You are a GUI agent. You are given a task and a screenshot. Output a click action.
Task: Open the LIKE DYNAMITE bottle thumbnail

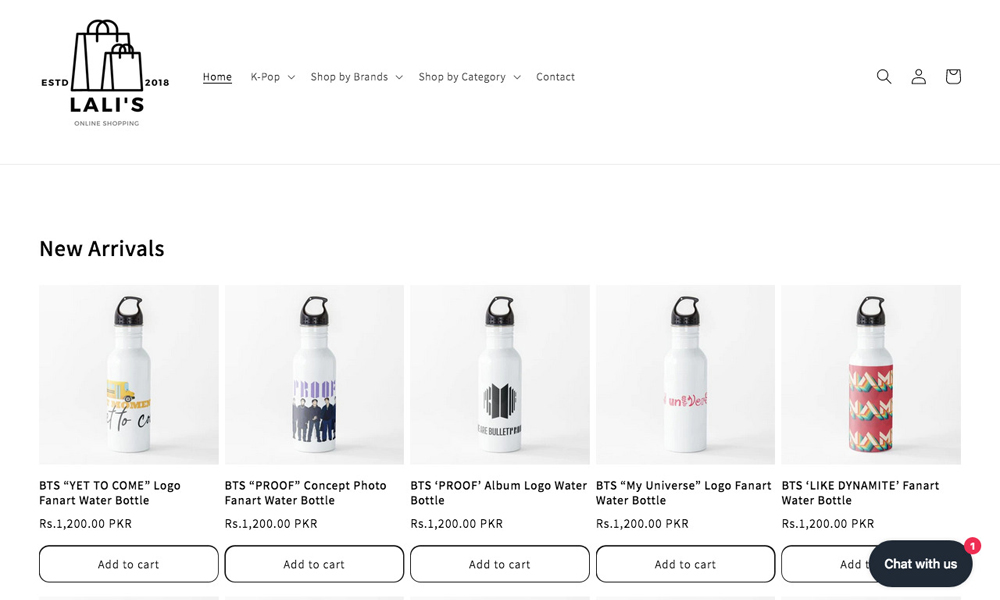[x=871, y=375]
